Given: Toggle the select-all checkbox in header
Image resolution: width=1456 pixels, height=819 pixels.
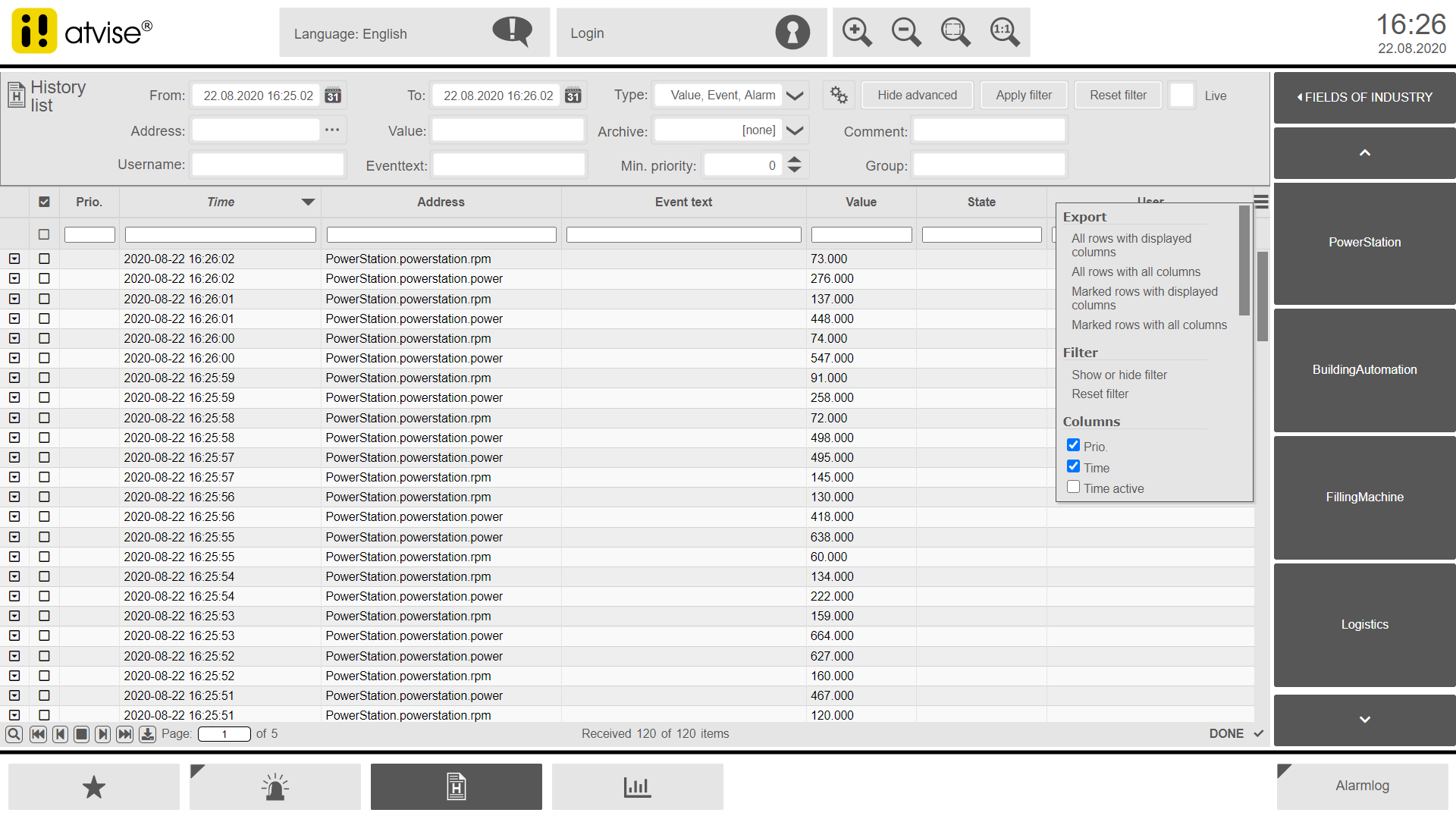Looking at the screenshot, I should [x=44, y=202].
